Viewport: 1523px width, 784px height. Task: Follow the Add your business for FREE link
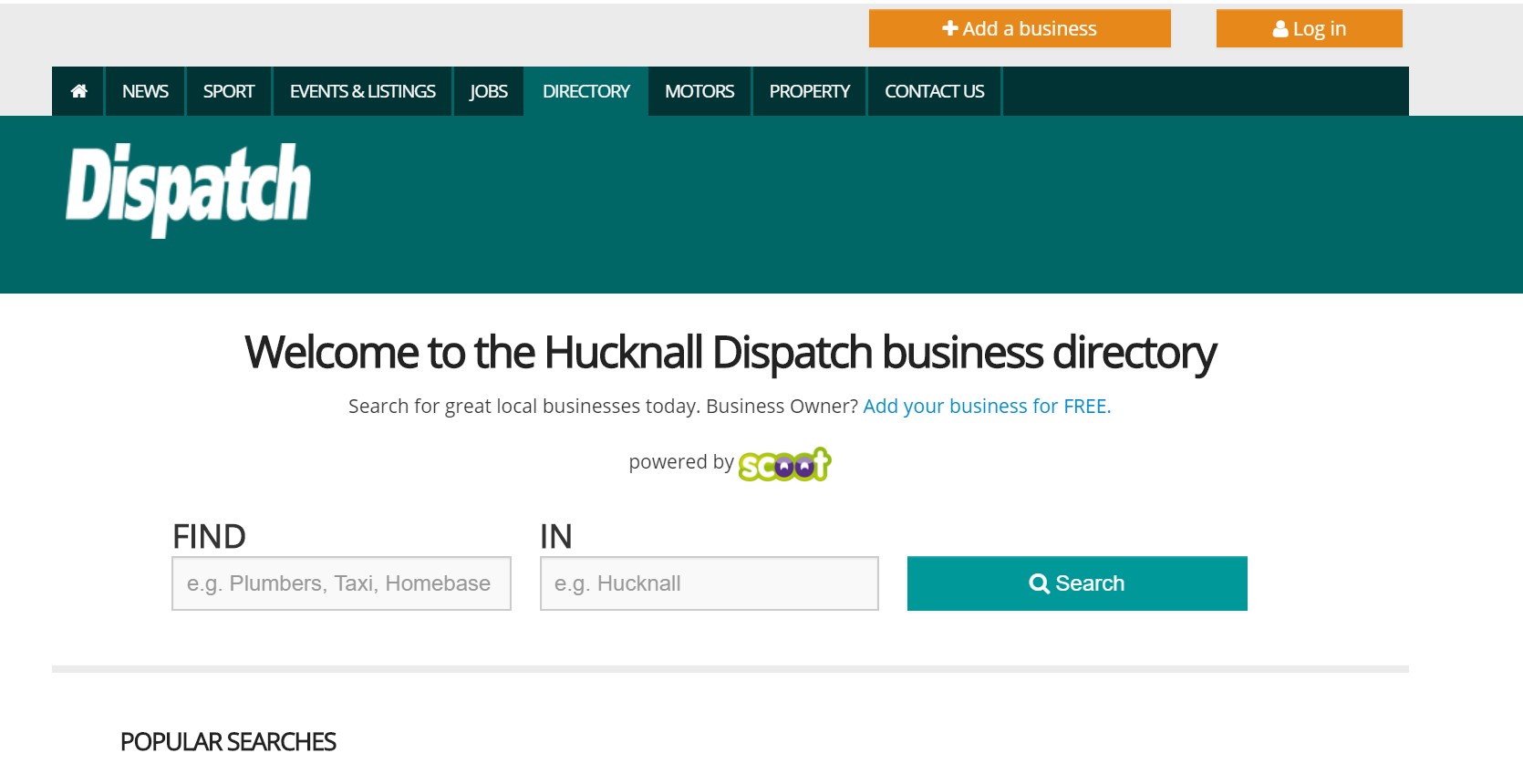pos(987,407)
